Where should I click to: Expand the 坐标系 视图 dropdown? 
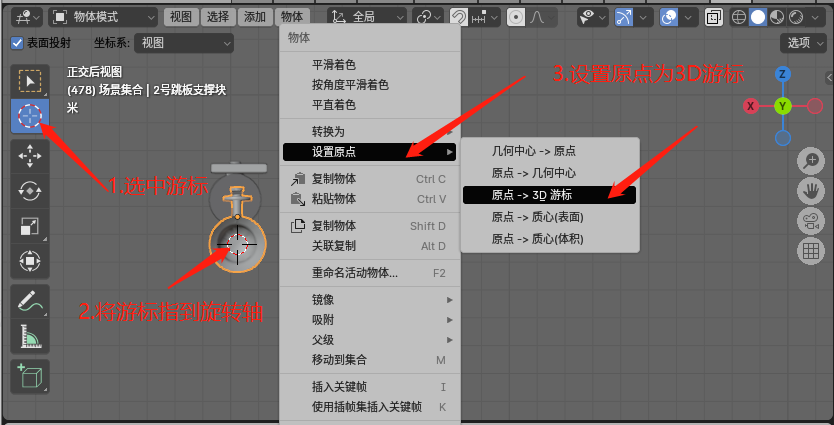(x=184, y=43)
